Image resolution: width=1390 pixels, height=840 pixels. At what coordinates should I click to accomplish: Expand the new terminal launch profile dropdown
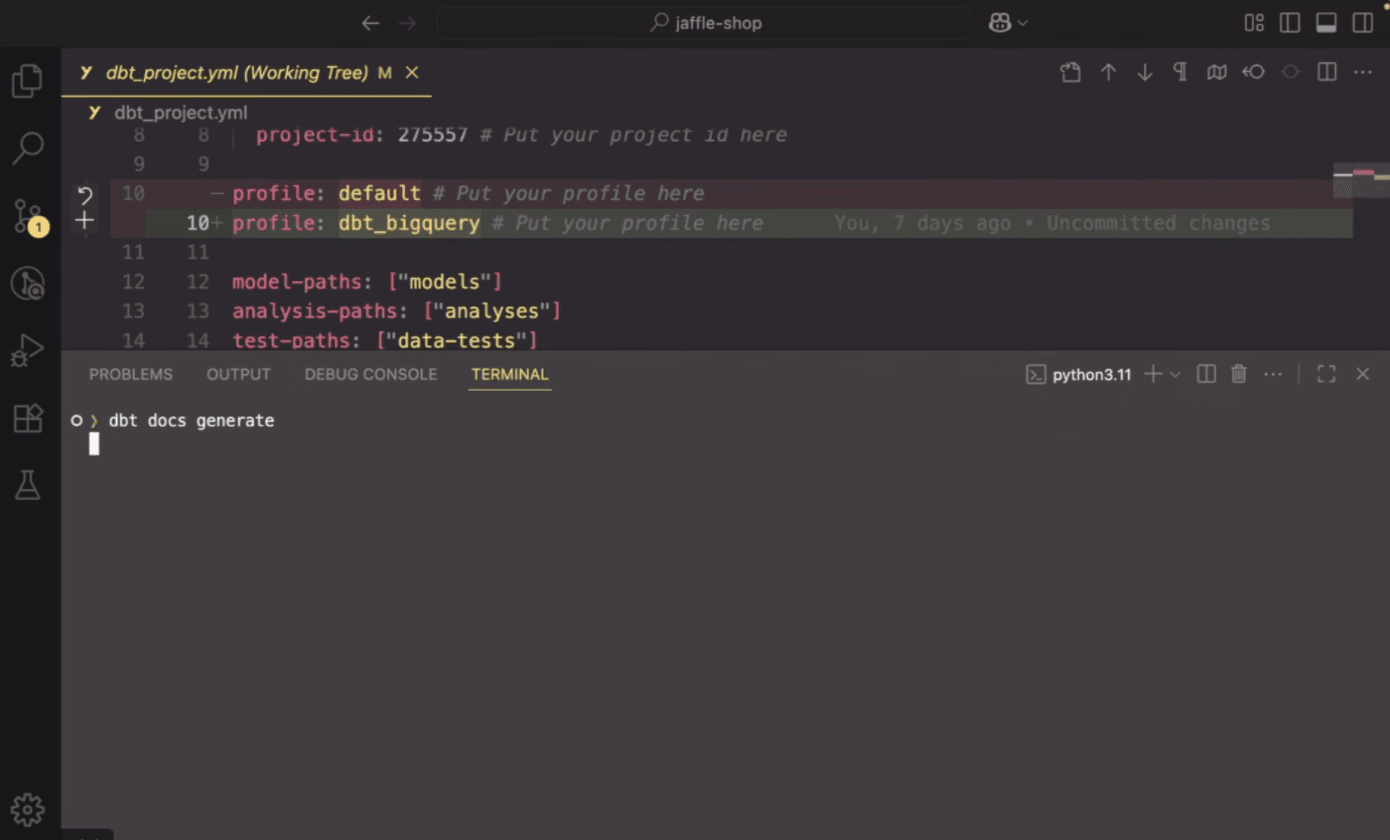tap(1175, 374)
